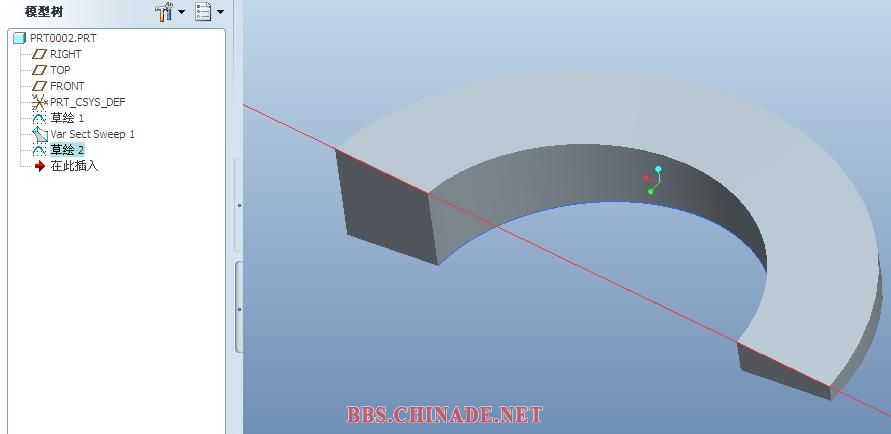Open the model tree show list icon
This screenshot has width=891, height=434.
[203, 11]
